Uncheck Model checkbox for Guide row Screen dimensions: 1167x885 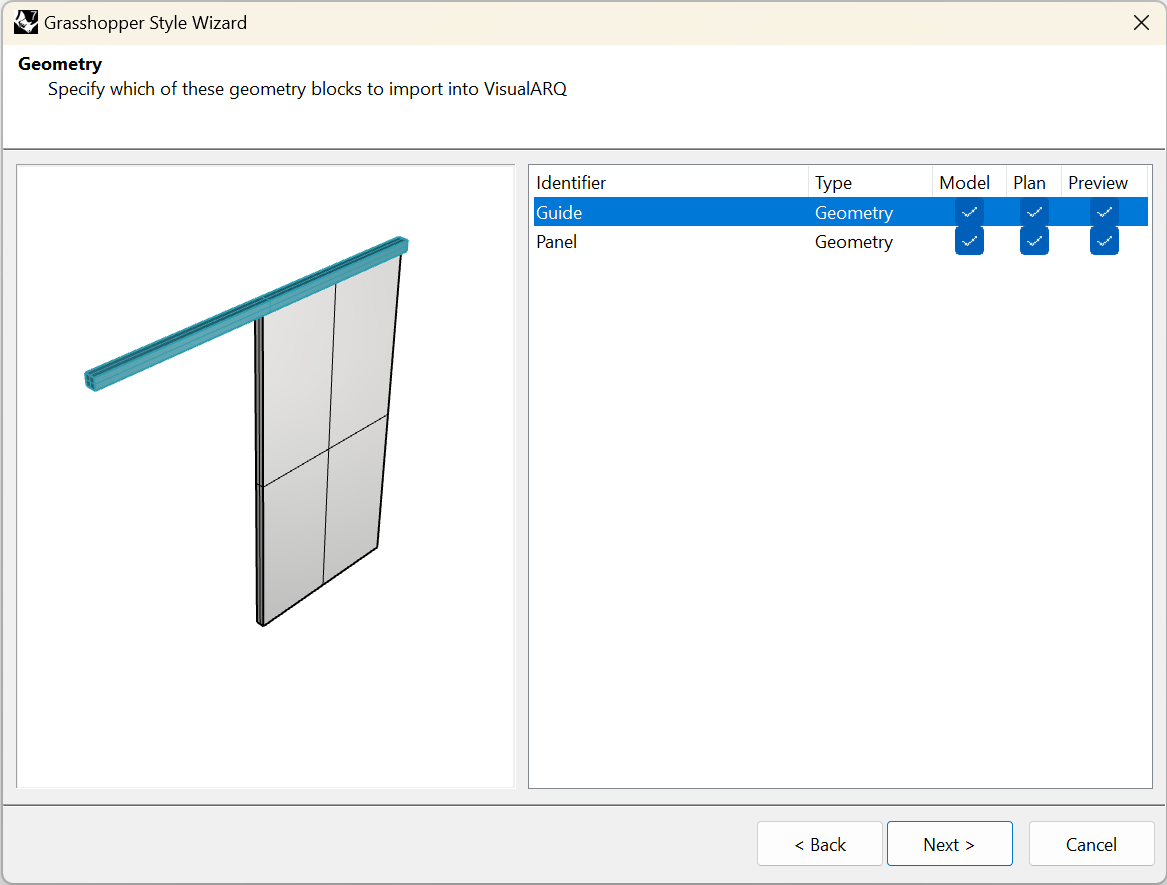point(969,212)
